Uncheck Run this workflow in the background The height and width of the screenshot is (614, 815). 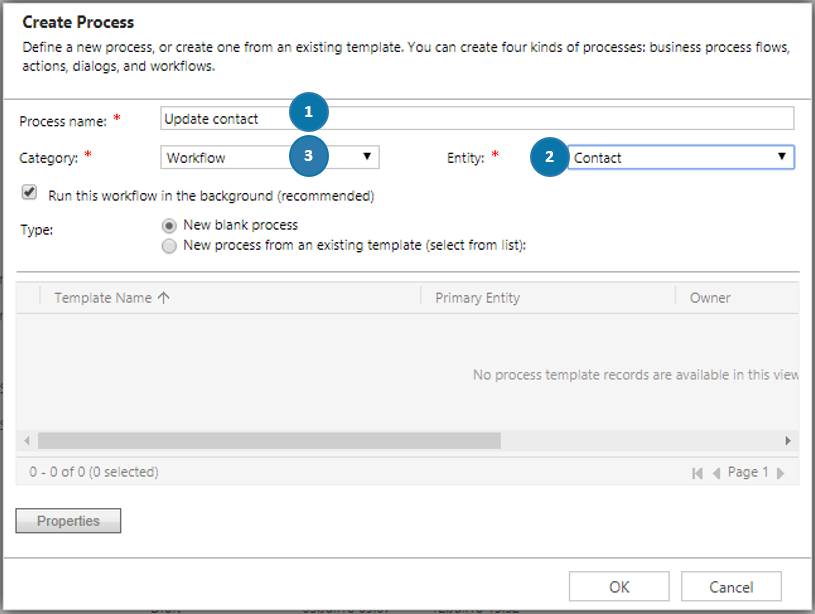click(x=29, y=193)
